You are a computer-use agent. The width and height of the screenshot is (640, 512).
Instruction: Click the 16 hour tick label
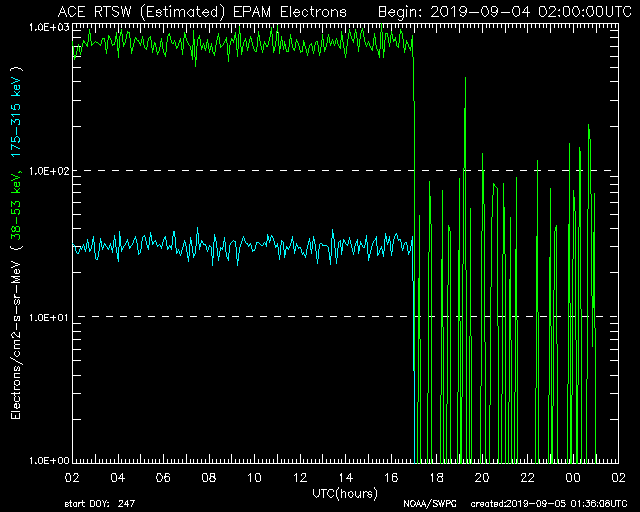coord(391,479)
